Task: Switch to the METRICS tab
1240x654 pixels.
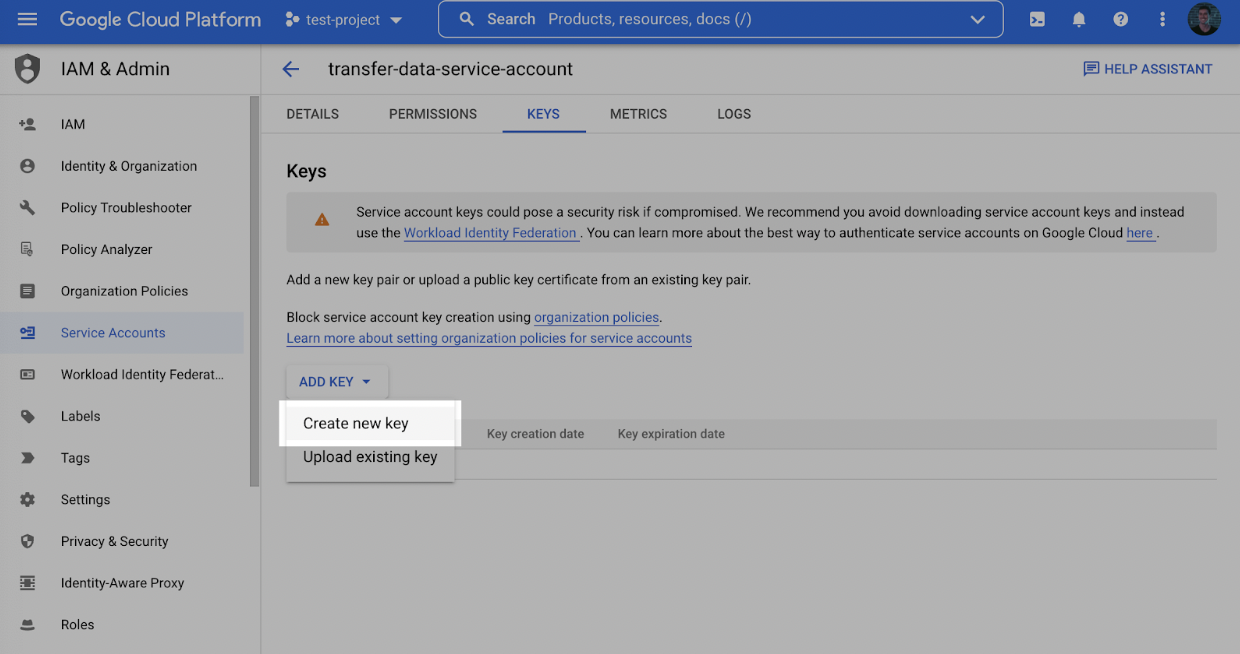Action: 639,114
